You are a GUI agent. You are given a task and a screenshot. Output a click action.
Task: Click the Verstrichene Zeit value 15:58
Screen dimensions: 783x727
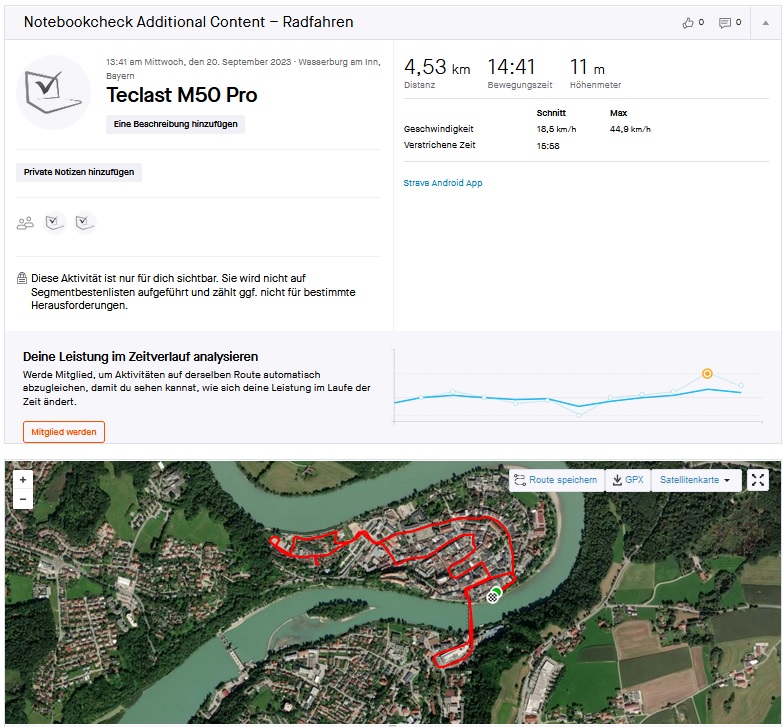click(x=548, y=146)
